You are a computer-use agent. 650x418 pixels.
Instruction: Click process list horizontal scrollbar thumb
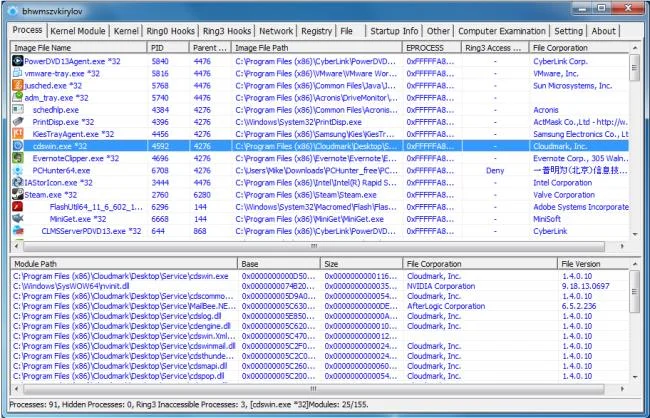click(314, 246)
